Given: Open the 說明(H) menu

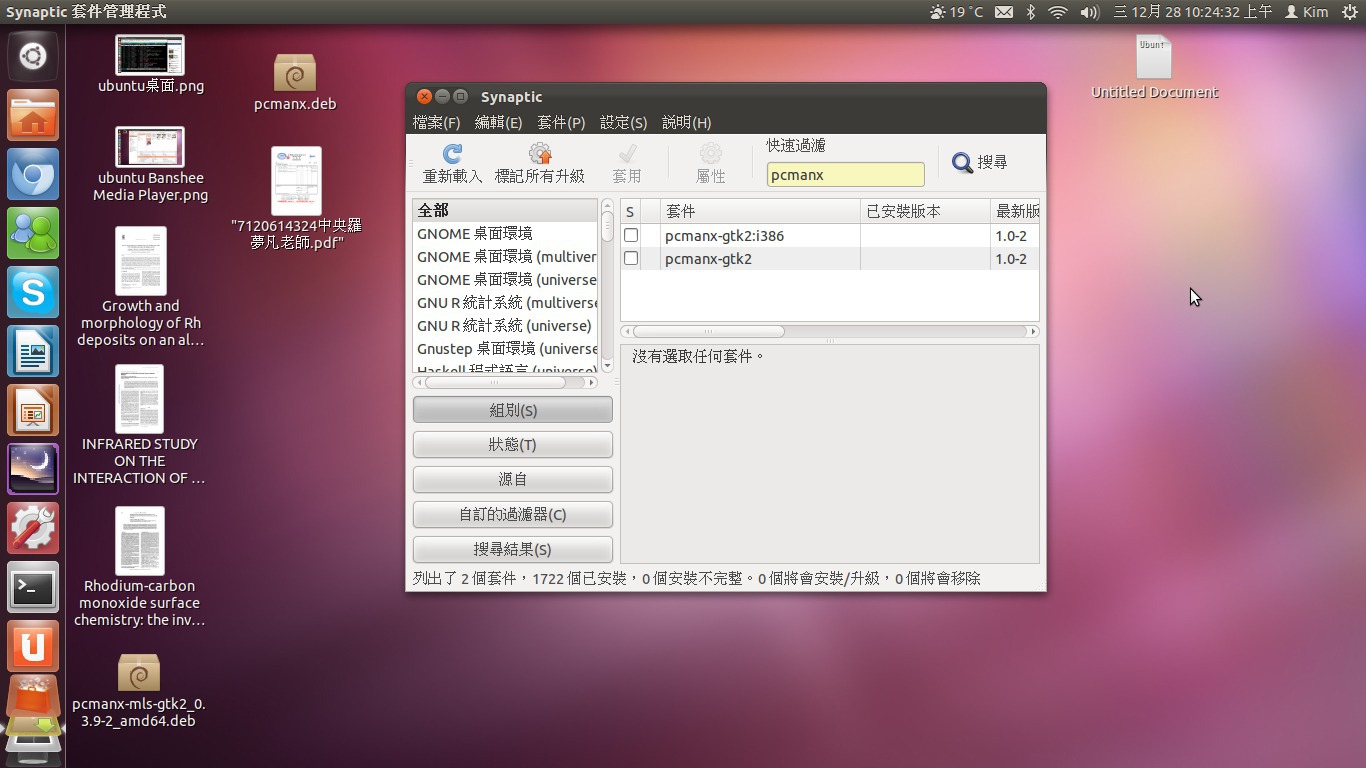Looking at the screenshot, I should [x=686, y=122].
